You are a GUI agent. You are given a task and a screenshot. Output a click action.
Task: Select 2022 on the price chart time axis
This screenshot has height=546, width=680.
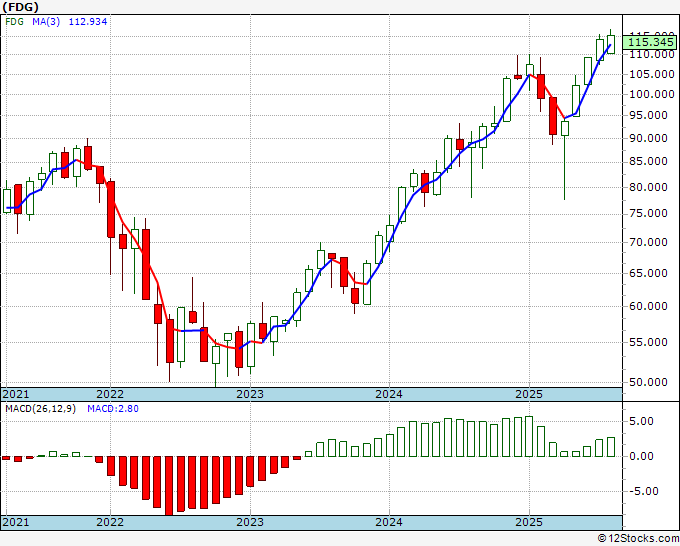click(110, 394)
